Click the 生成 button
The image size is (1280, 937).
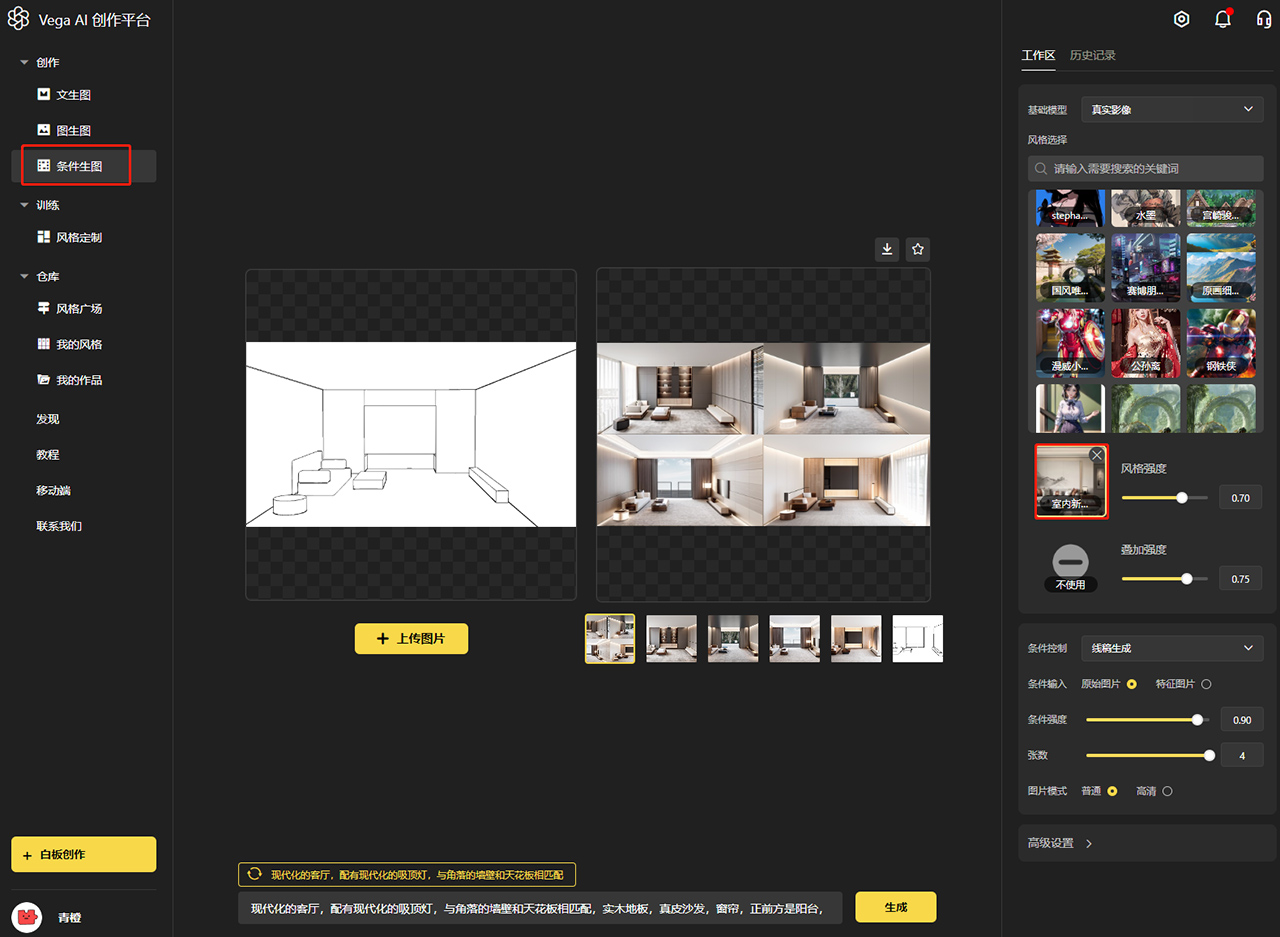pos(896,907)
